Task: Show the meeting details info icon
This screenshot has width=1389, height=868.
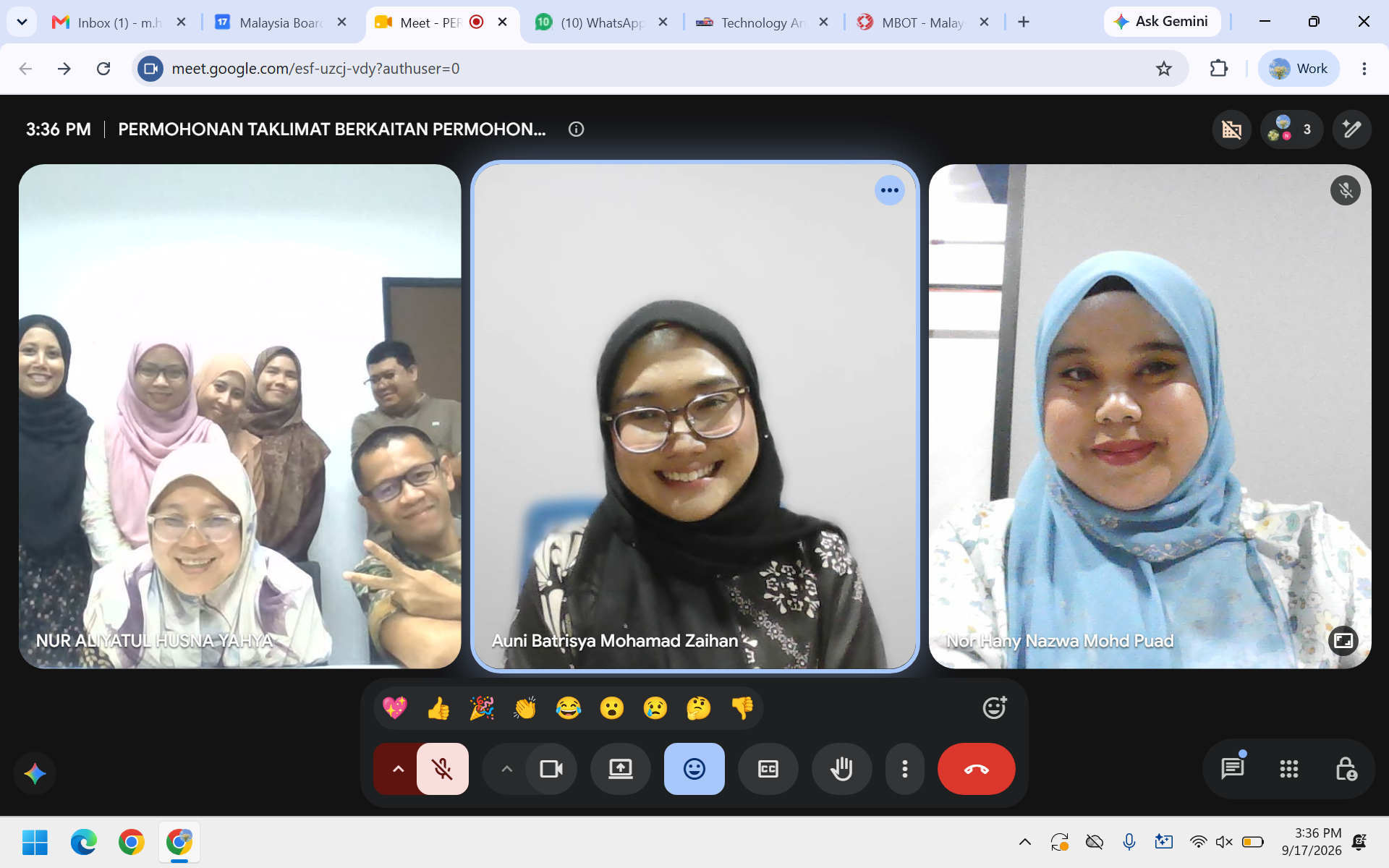Action: [577, 129]
